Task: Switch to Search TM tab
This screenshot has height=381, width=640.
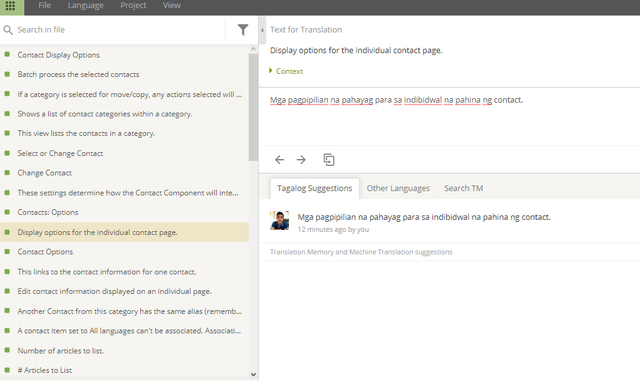Action: tap(463, 188)
